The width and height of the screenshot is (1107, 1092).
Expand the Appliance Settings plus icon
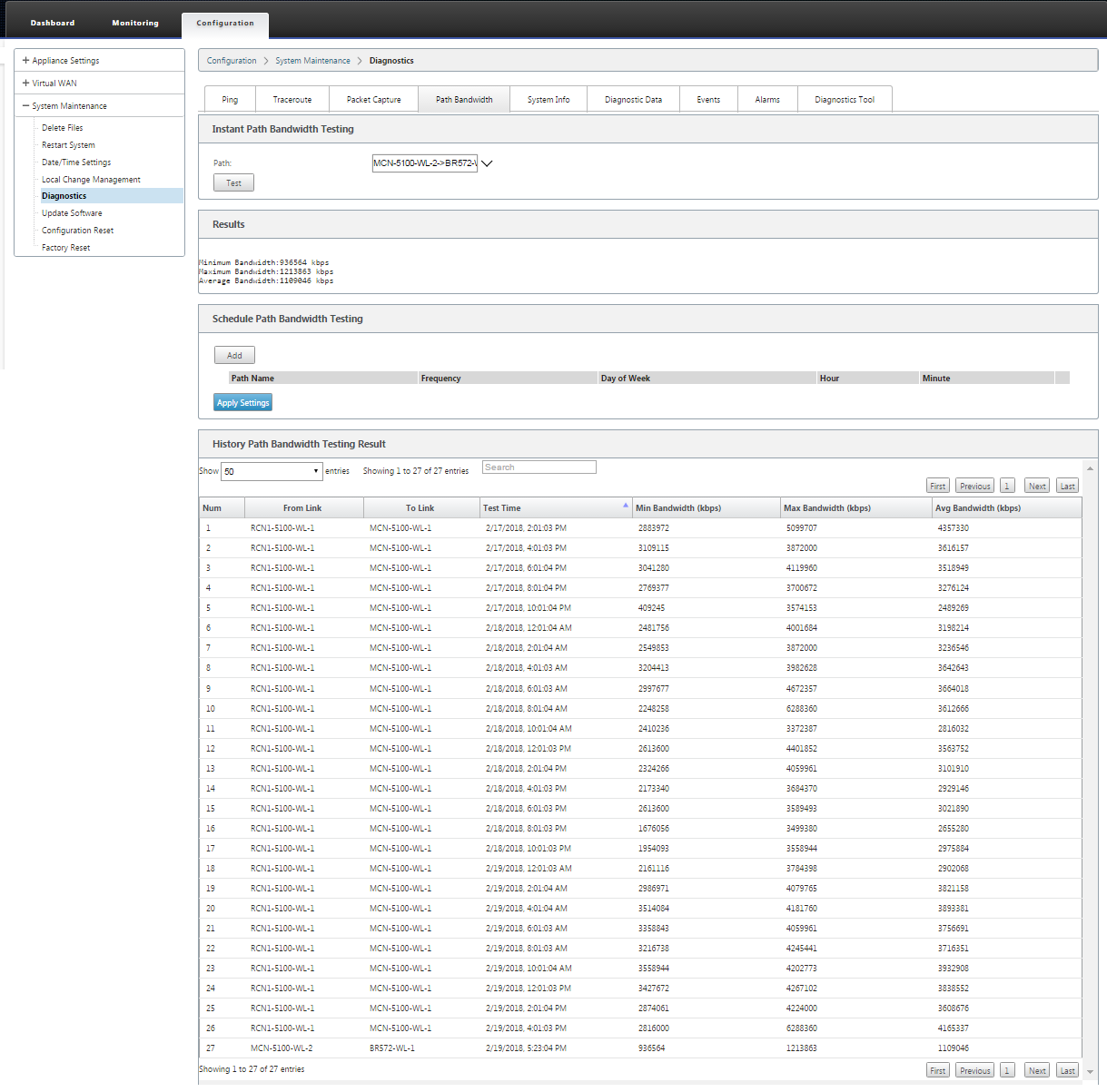click(x=26, y=61)
